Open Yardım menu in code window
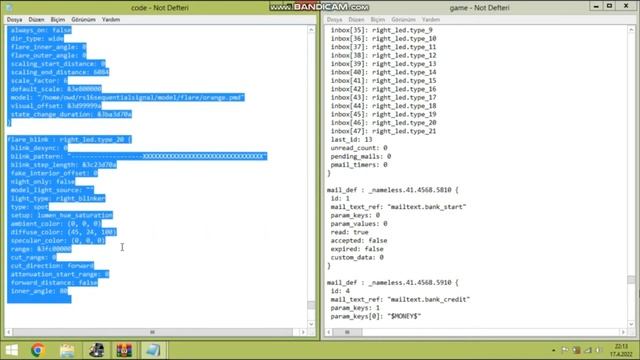Viewport: 640px width, 360px height. 111,20
